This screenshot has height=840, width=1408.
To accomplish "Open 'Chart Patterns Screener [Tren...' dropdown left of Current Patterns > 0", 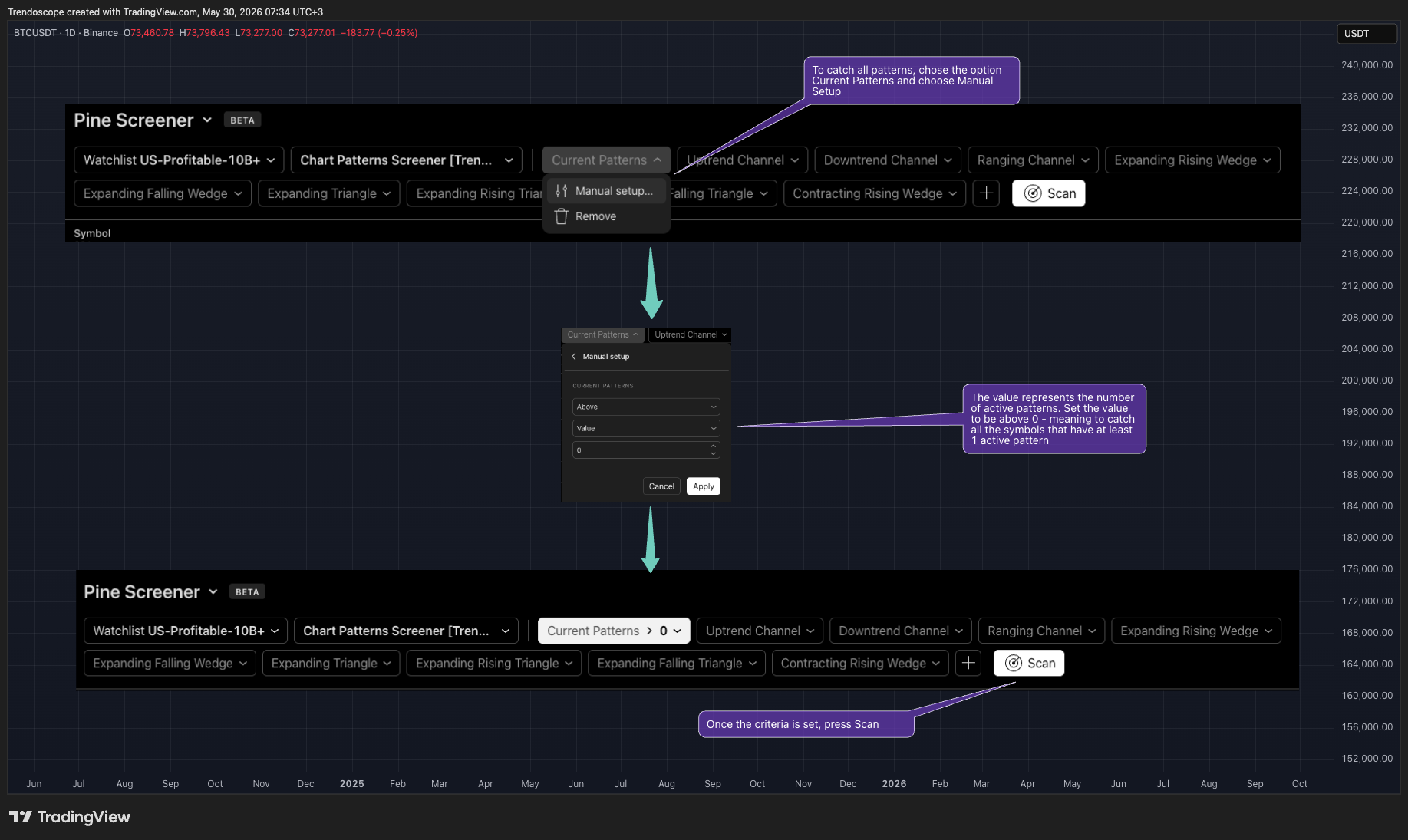I will [407, 631].
